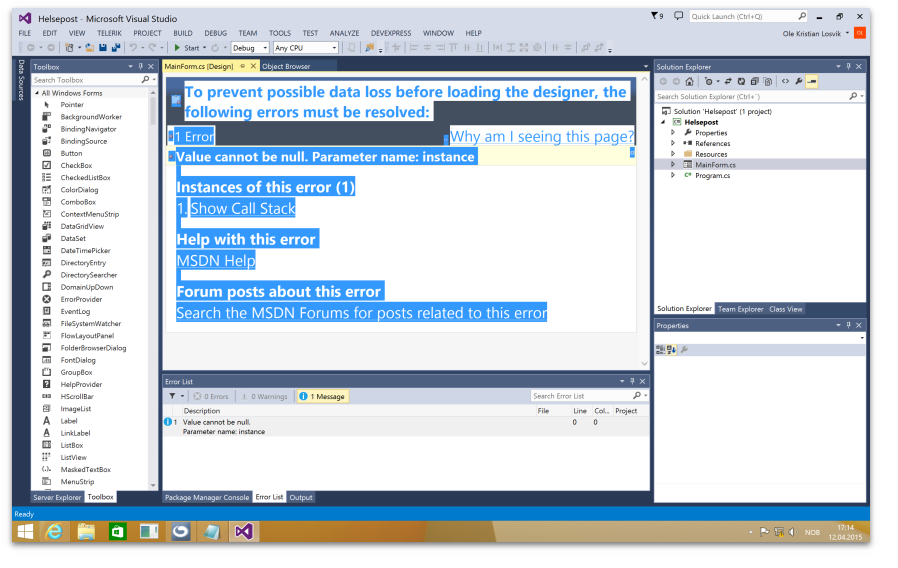Click the pending changes filter icon

[709, 81]
